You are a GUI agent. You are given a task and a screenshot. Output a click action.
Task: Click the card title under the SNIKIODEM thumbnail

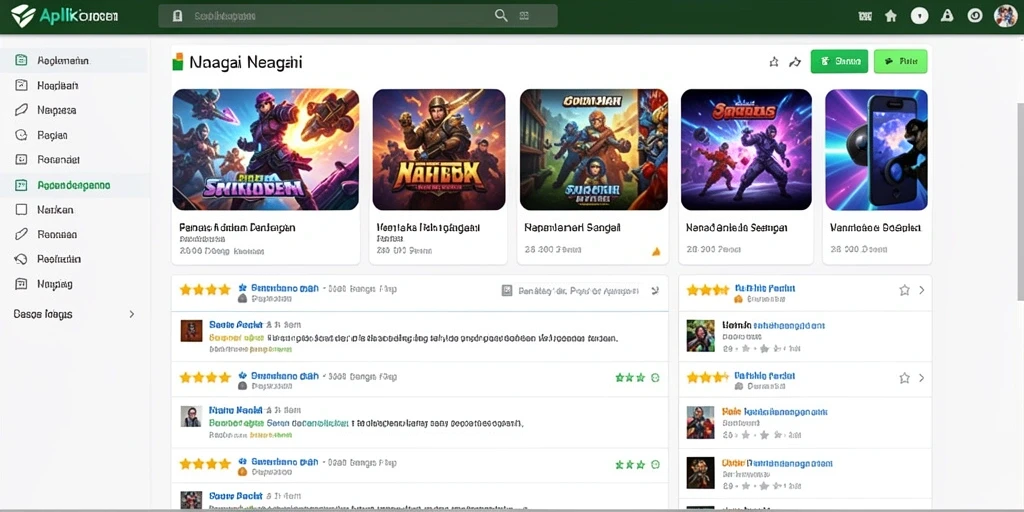click(x=237, y=227)
